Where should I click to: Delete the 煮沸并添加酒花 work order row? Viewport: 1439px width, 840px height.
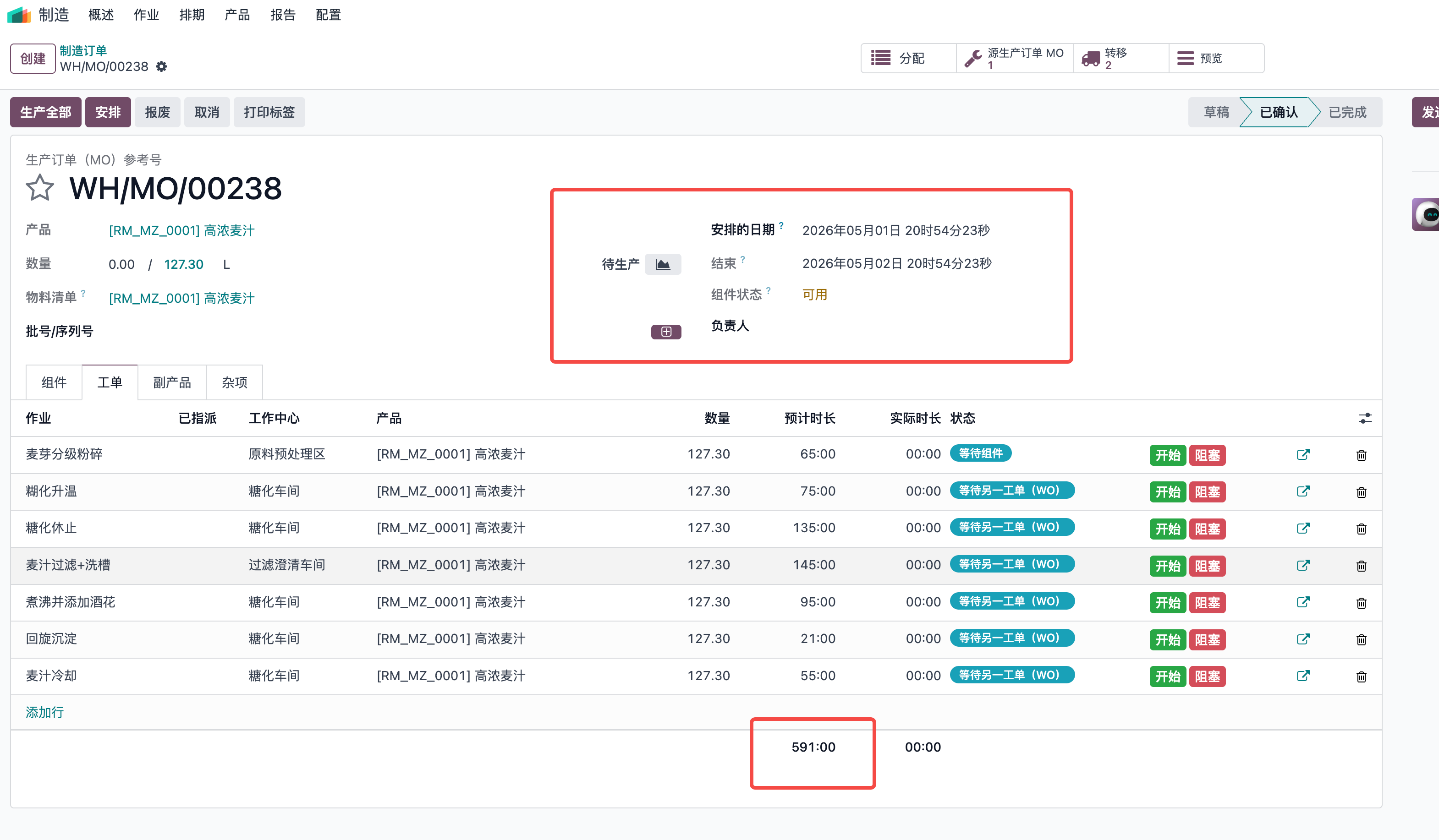(x=1362, y=603)
